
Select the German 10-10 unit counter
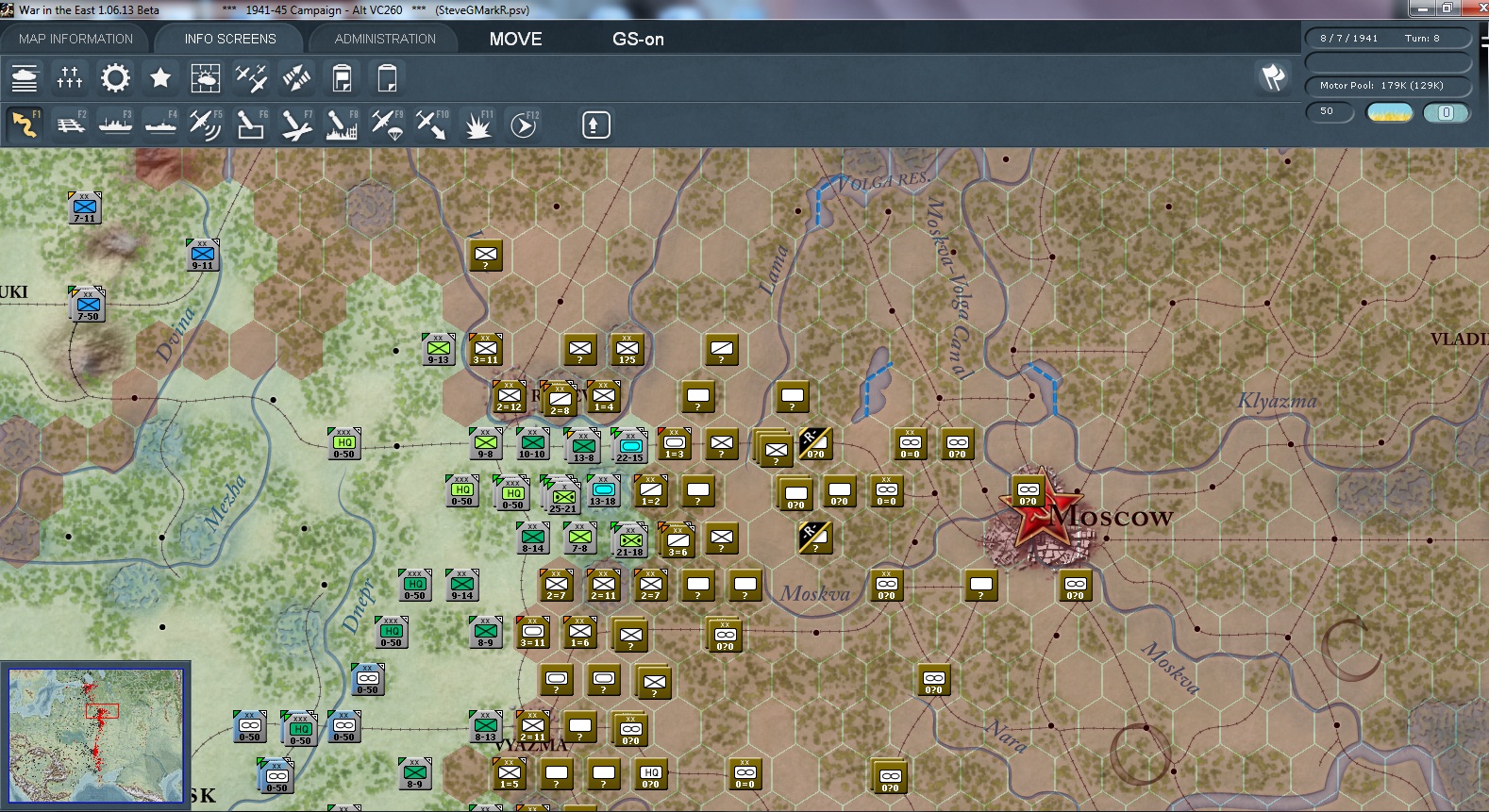[x=533, y=443]
